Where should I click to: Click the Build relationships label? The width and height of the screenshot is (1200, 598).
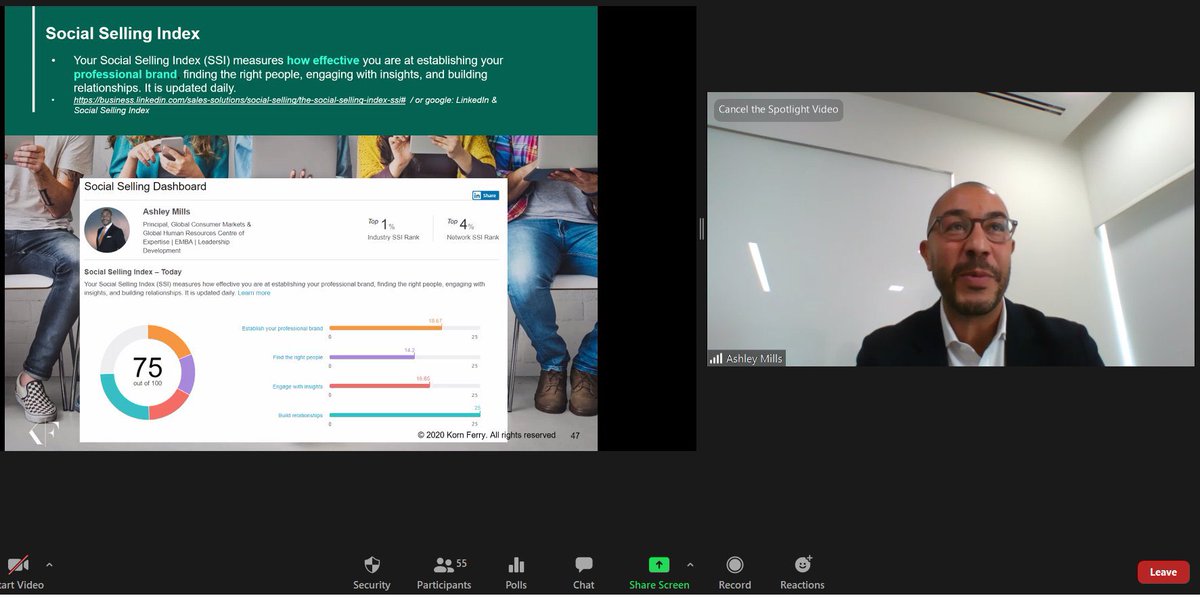pos(300,415)
